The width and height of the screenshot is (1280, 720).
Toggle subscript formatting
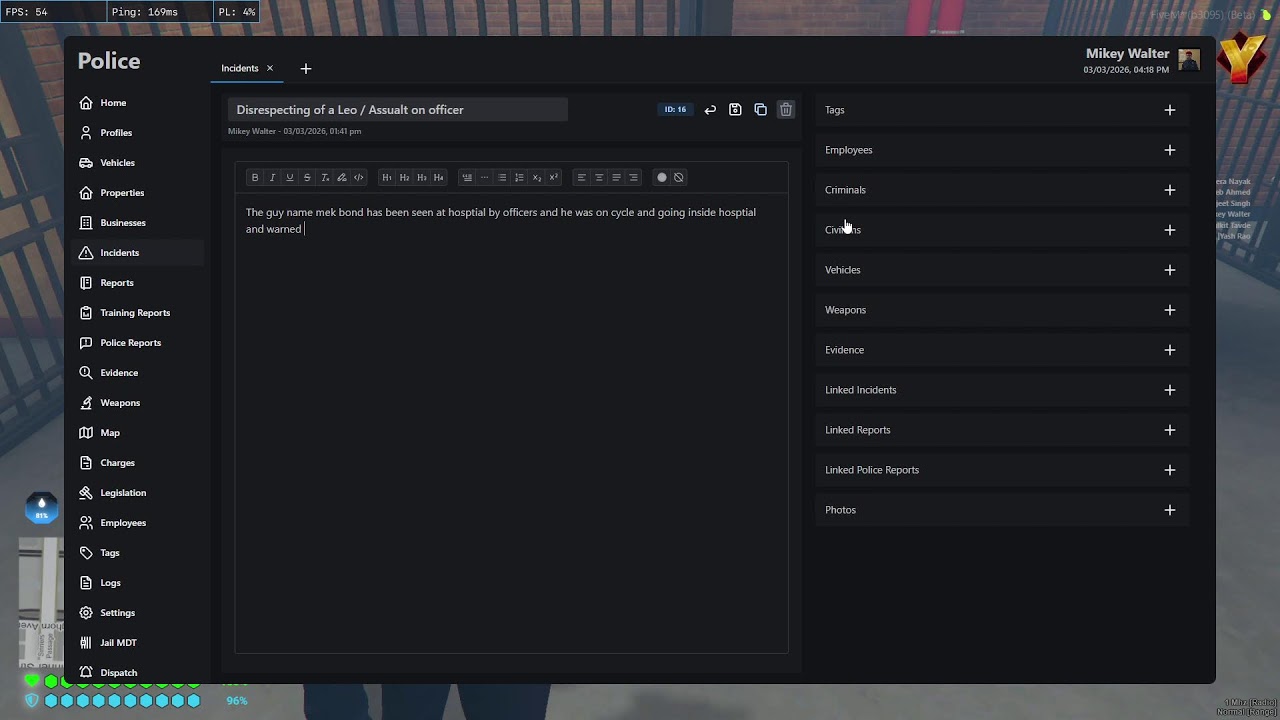click(536, 177)
